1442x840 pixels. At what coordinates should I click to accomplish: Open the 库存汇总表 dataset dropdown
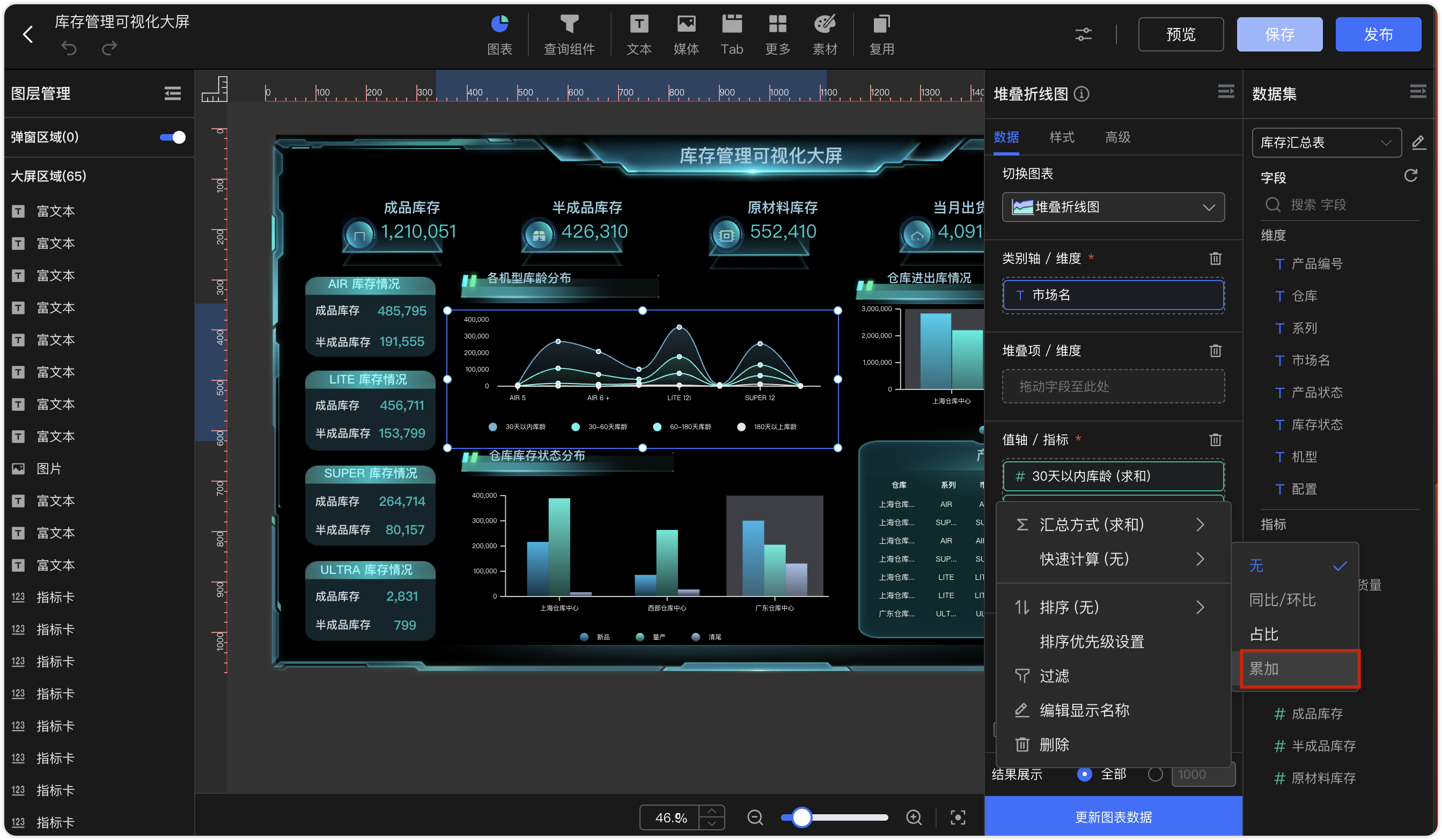(x=1327, y=143)
